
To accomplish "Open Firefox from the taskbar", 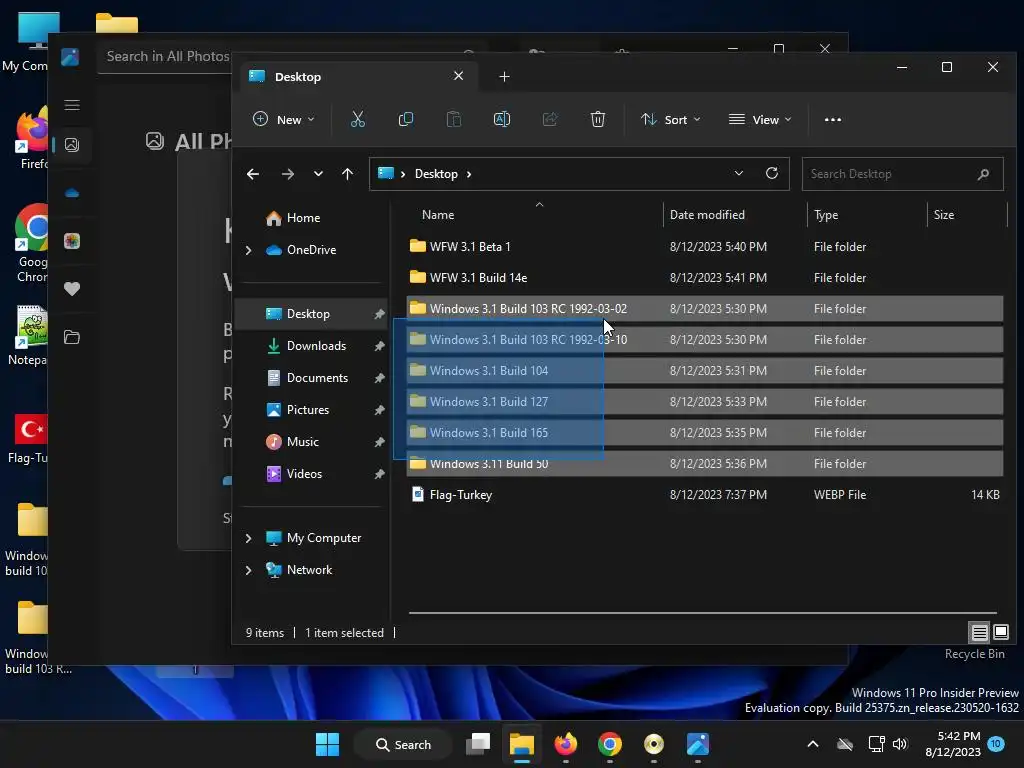I will pos(566,744).
